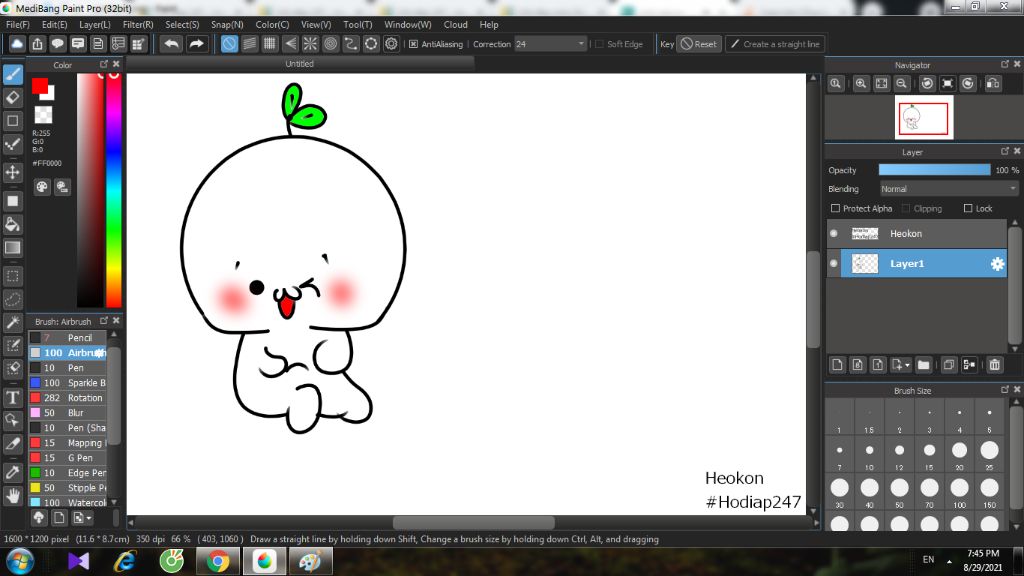Toggle the Soft Edge checkbox
The width and height of the screenshot is (1024, 576).
click(x=600, y=44)
